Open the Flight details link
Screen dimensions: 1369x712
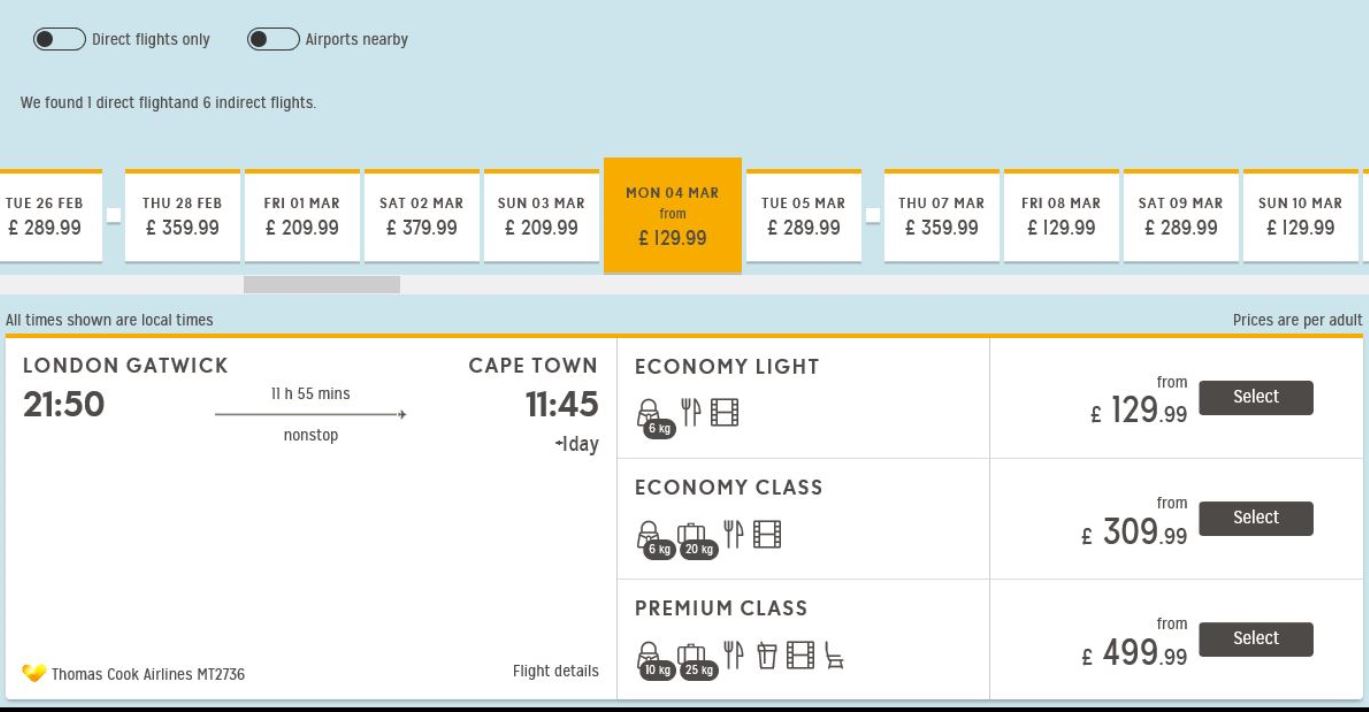click(556, 671)
